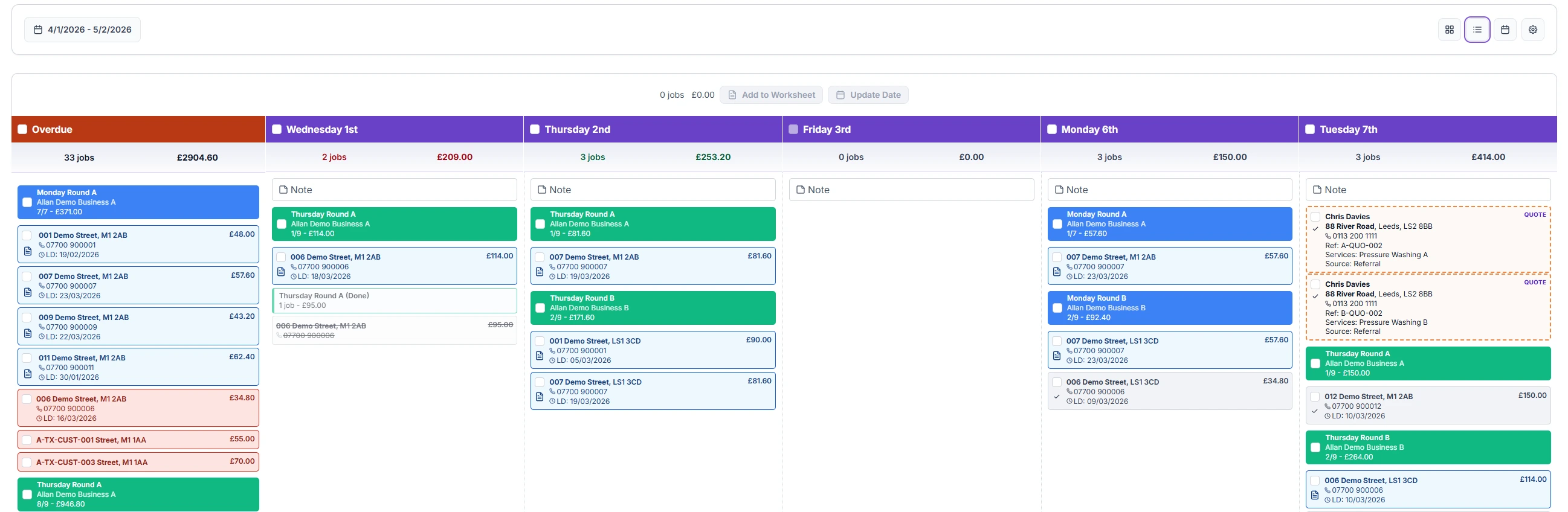The width and height of the screenshot is (1568, 512).
Task: Click Note field under Friday 3rd
Action: (x=911, y=190)
